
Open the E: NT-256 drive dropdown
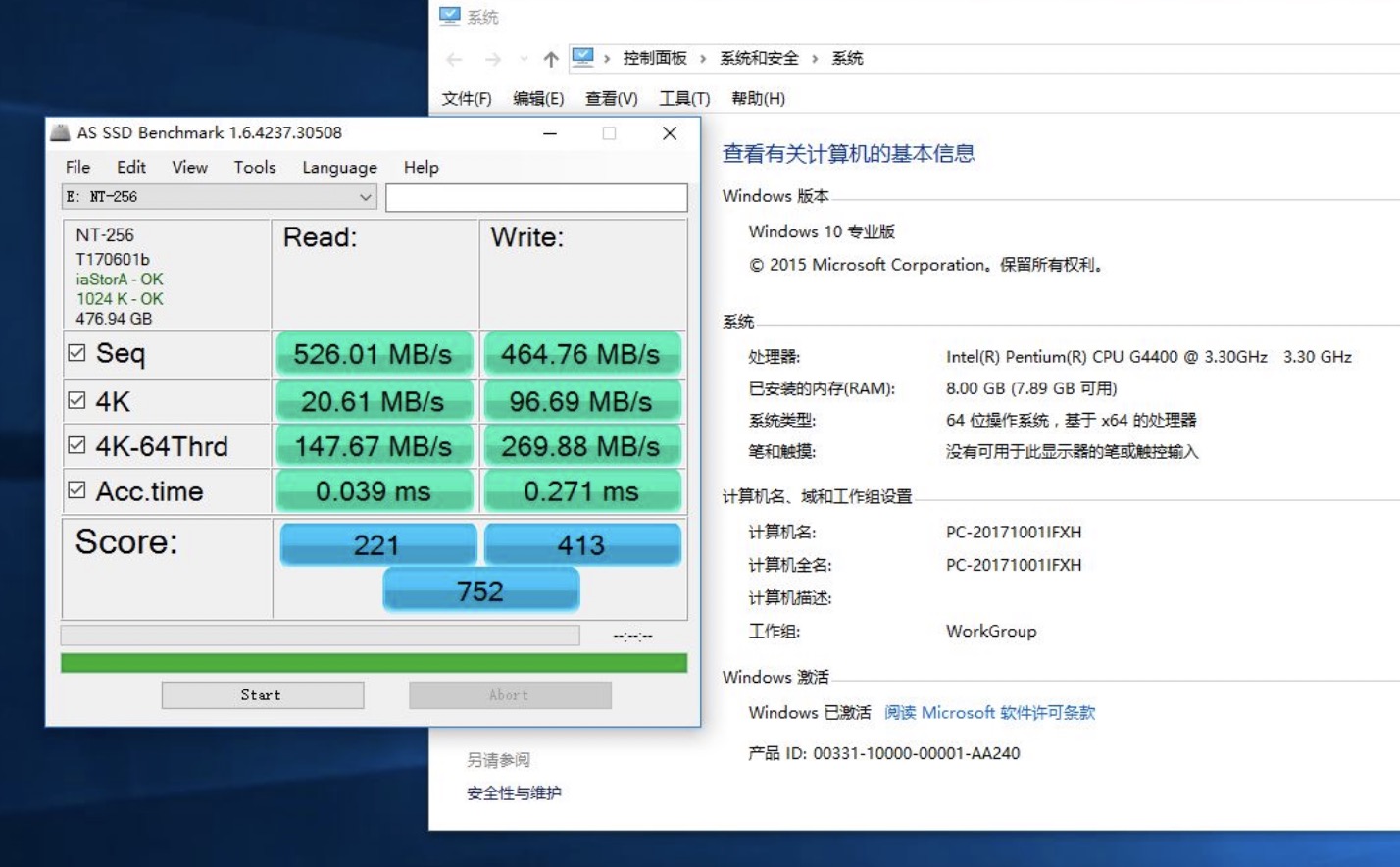click(220, 196)
